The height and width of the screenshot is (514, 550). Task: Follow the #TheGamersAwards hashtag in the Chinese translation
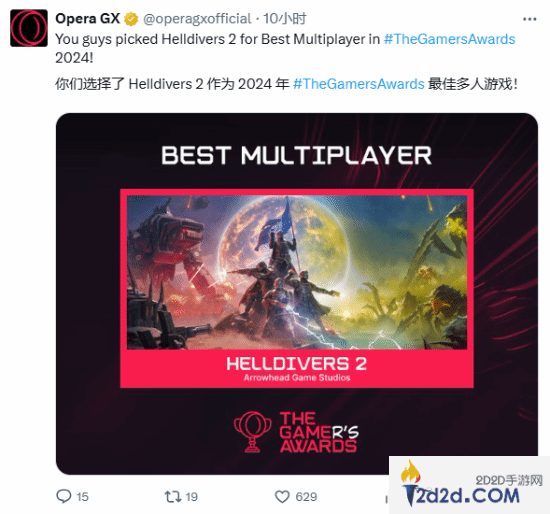pyautogui.click(x=358, y=84)
